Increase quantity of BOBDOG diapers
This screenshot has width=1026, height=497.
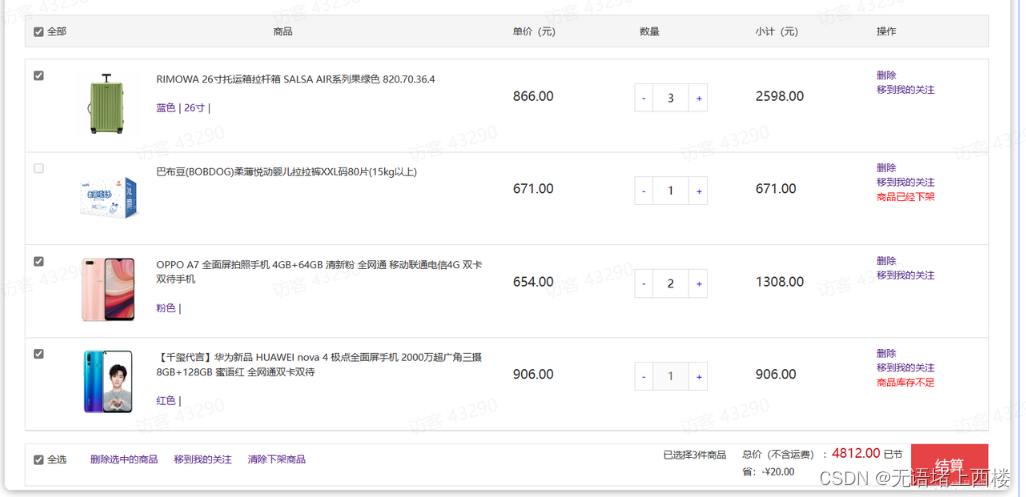(x=698, y=191)
